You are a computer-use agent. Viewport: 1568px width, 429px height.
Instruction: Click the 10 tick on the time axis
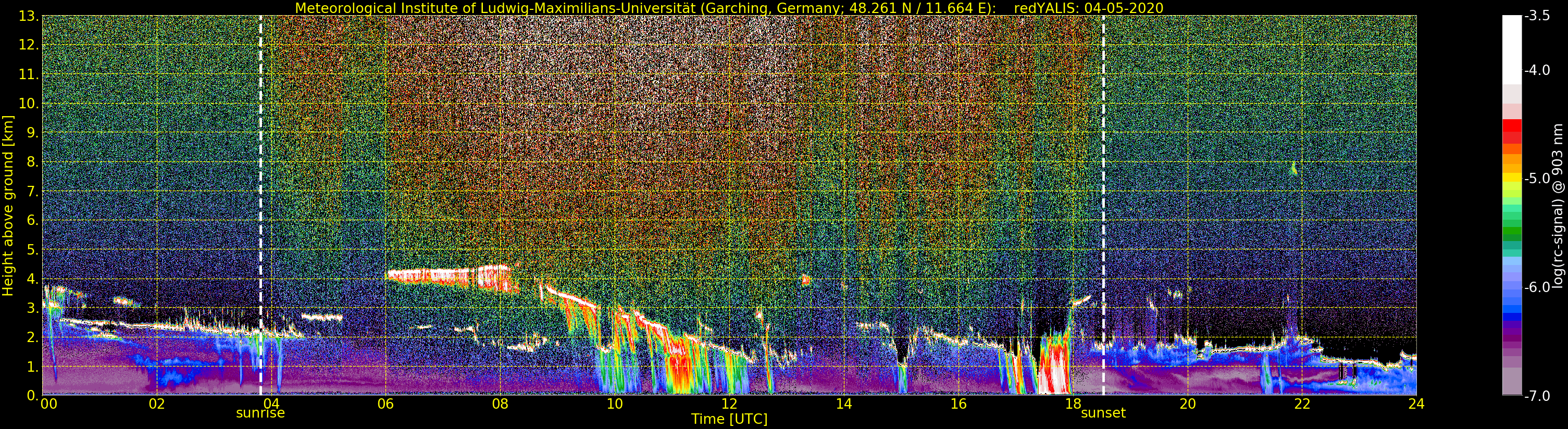pos(615,404)
